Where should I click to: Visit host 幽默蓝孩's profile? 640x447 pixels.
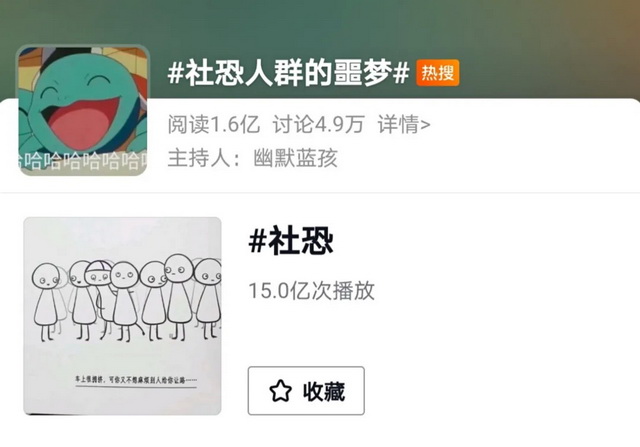(x=296, y=158)
